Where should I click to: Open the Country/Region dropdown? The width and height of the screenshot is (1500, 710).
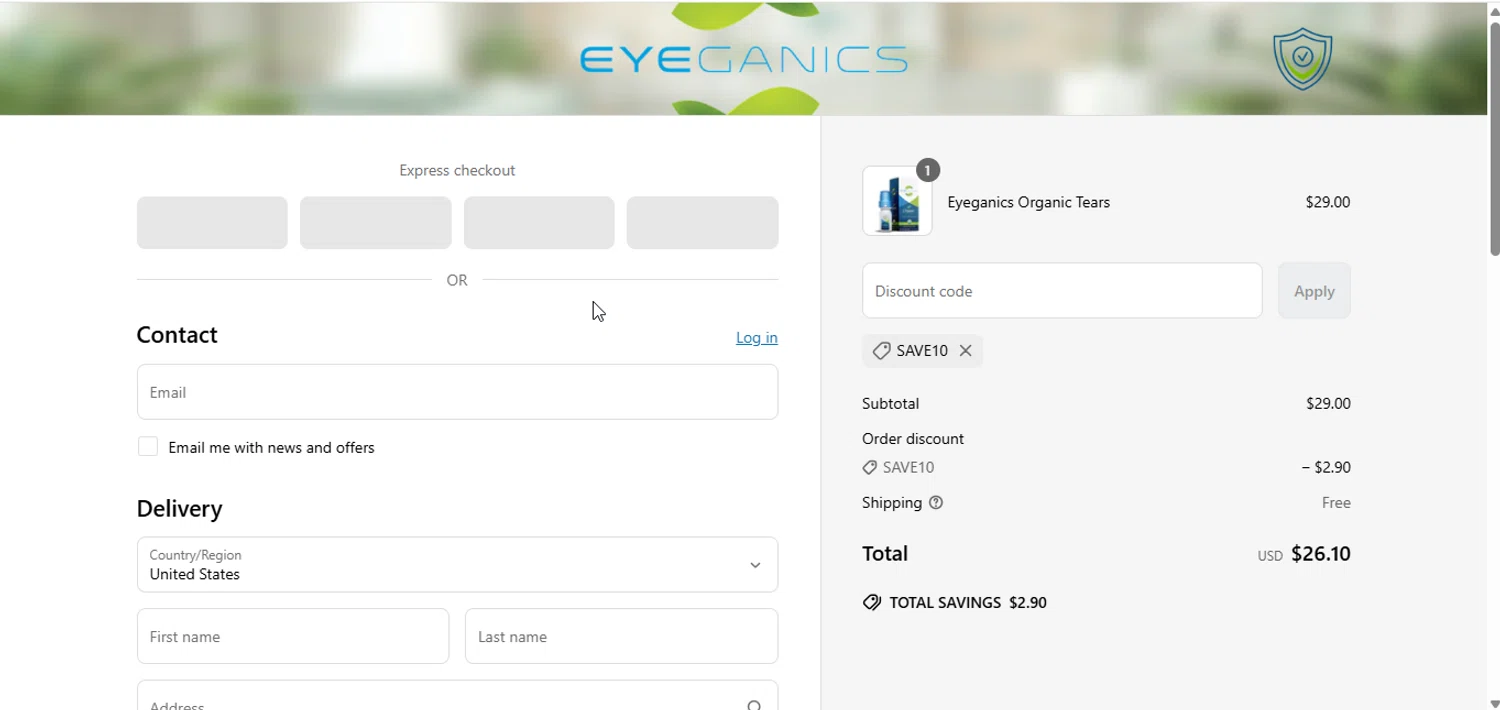[x=457, y=565]
